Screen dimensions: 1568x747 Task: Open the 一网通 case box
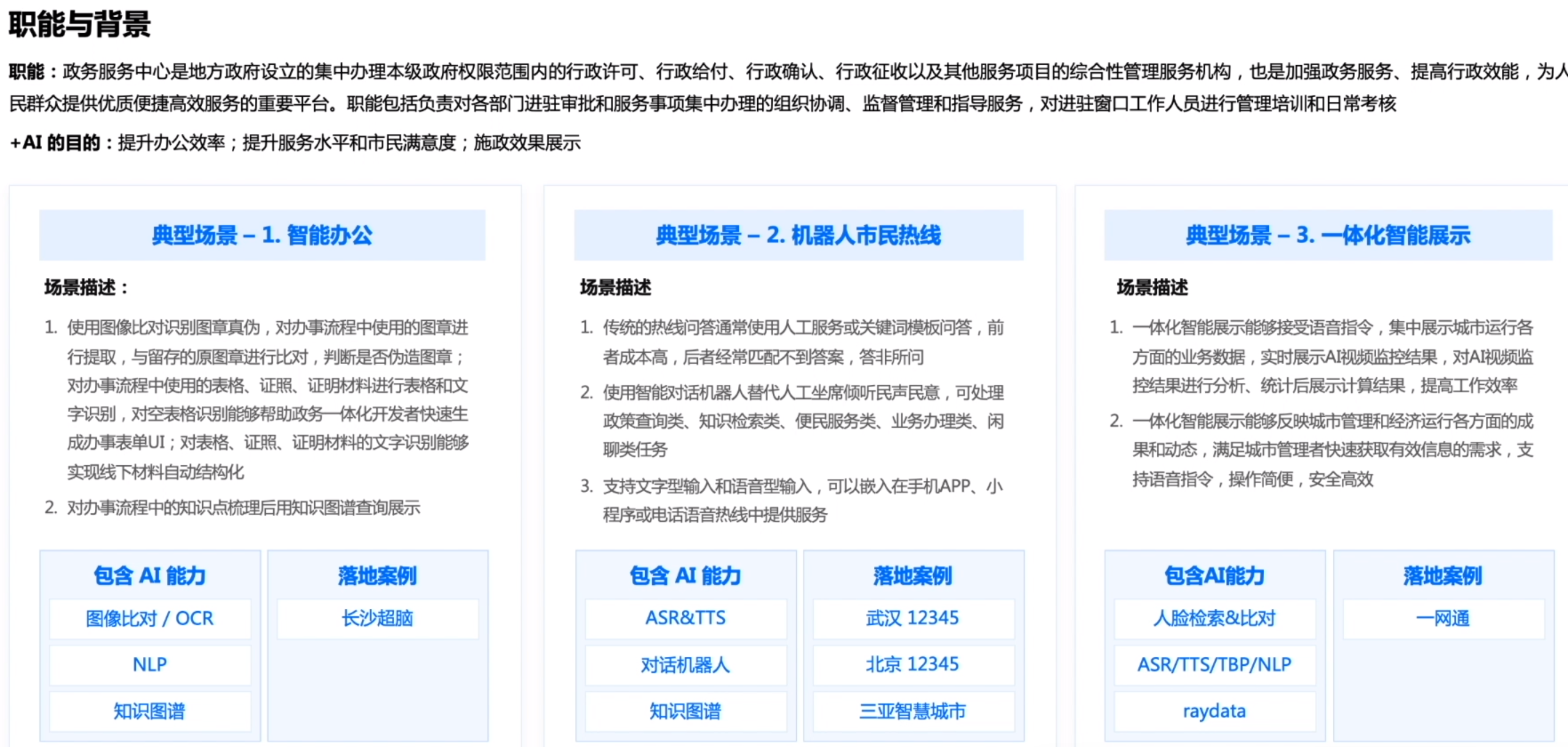pos(1443,619)
